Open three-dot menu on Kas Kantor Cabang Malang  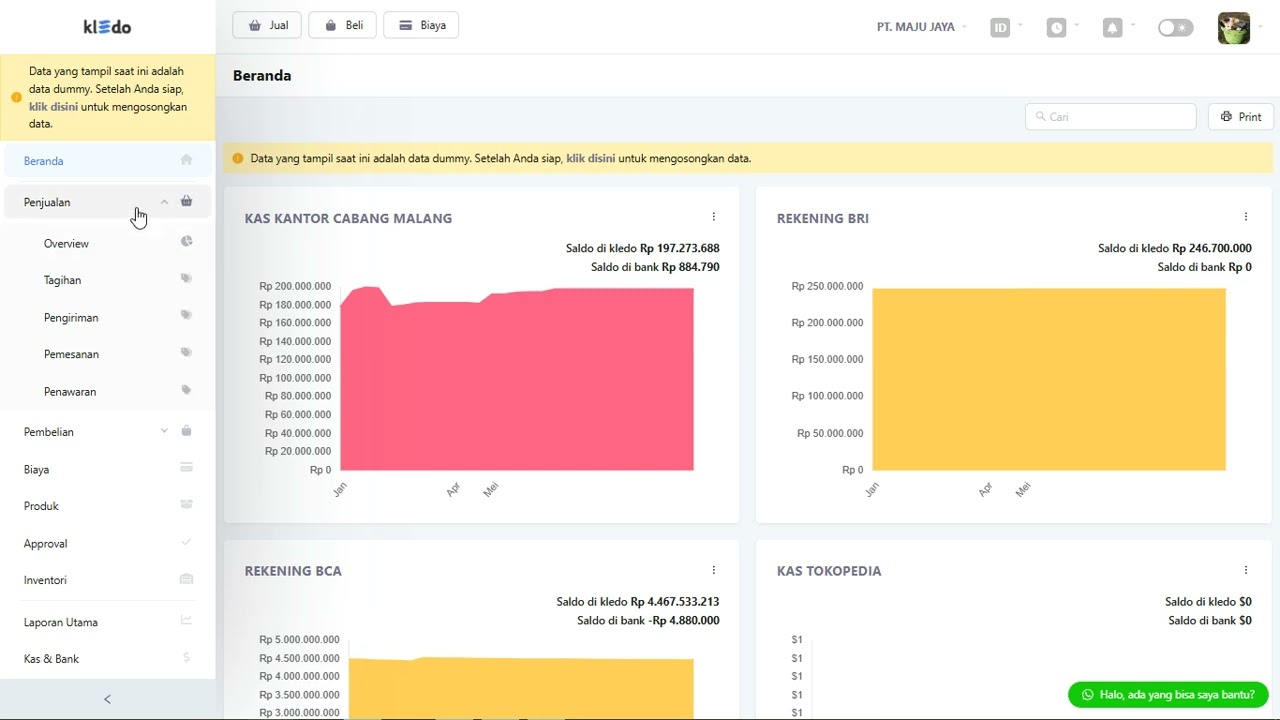click(714, 217)
